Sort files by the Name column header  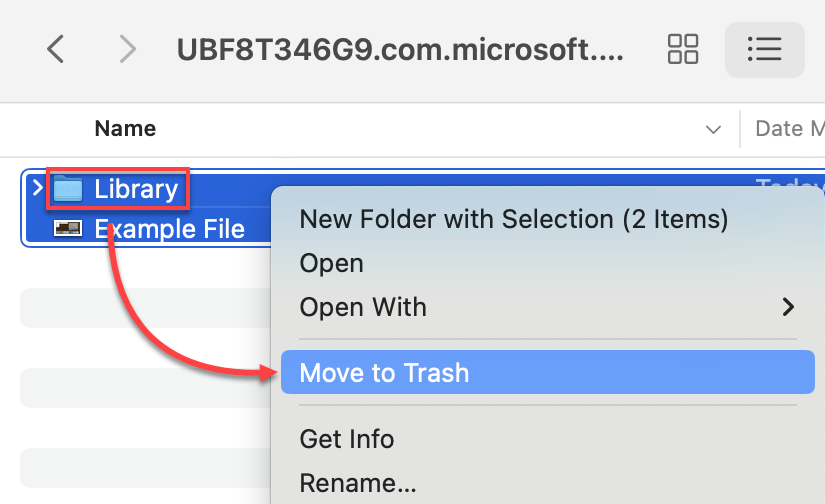point(125,128)
